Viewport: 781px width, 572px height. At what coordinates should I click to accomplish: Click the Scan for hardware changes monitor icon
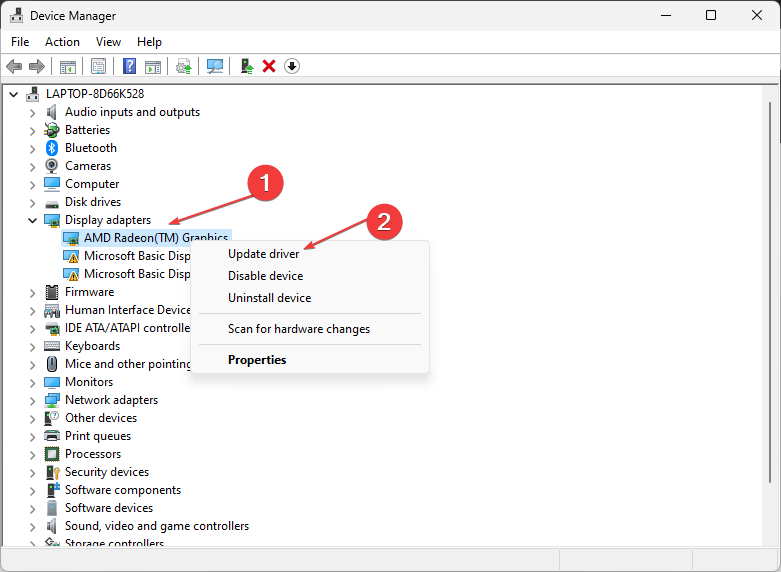click(215, 66)
